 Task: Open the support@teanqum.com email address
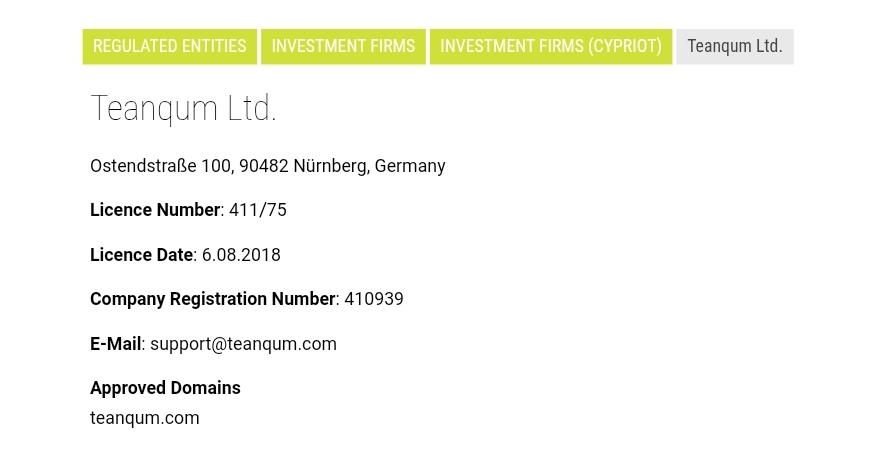(x=243, y=344)
